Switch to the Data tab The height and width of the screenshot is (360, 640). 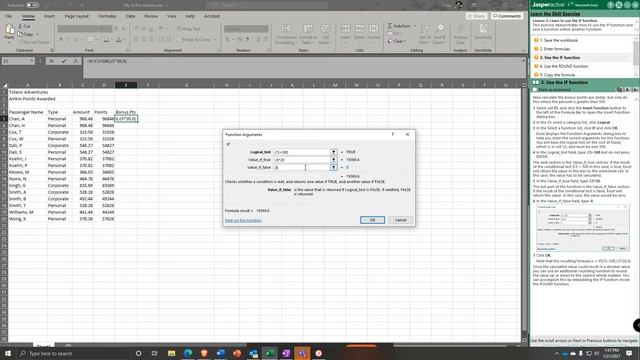(130, 16)
